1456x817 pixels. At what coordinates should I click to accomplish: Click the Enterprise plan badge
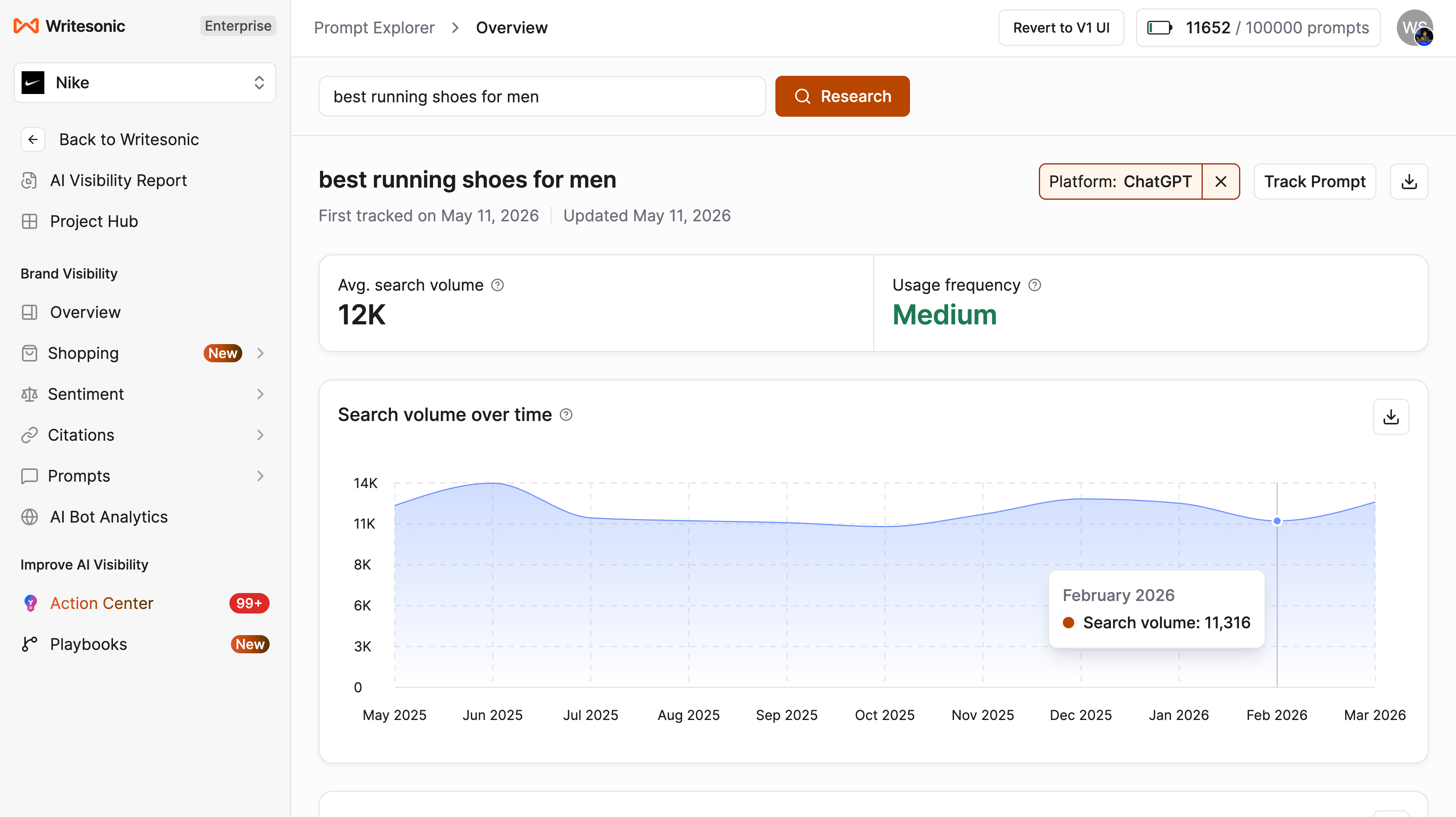tap(238, 26)
